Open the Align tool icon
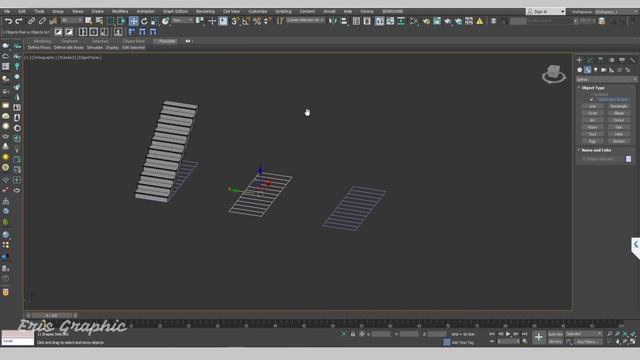 [x=344, y=21]
